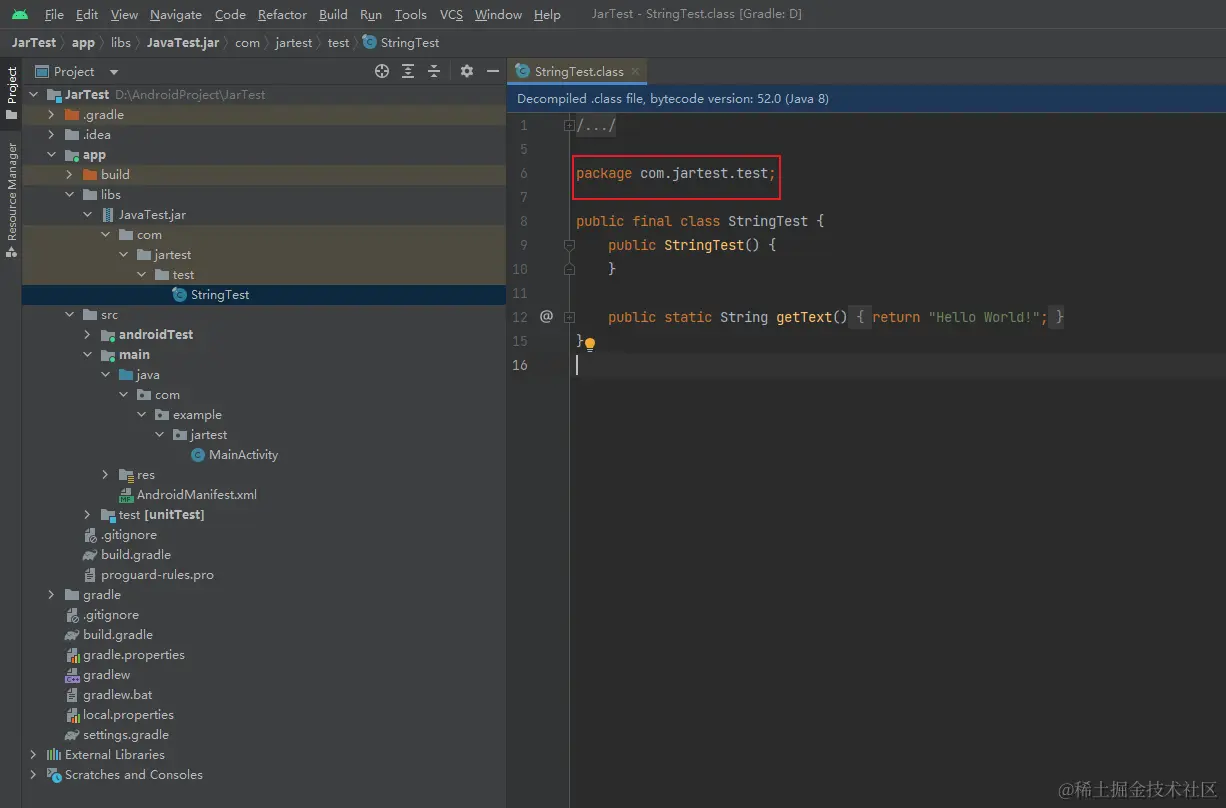The image size is (1226, 808).
Task: Click the locate/select opened file target icon
Action: tap(382, 71)
